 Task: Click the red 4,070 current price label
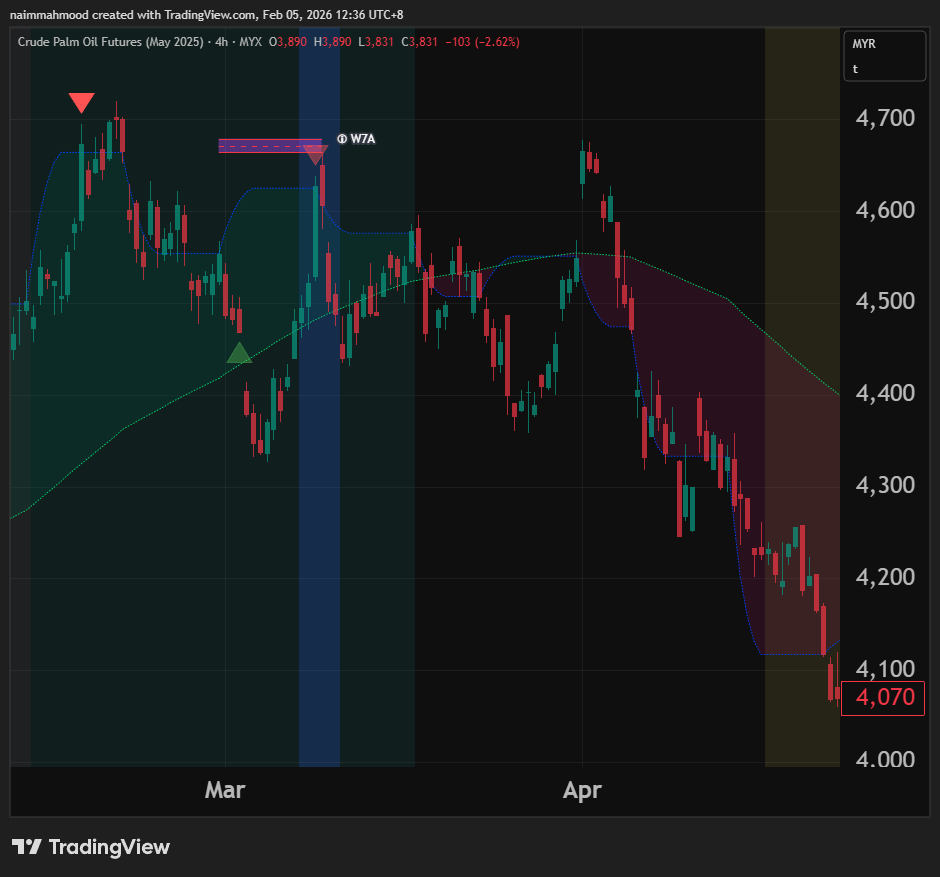[x=876, y=697]
